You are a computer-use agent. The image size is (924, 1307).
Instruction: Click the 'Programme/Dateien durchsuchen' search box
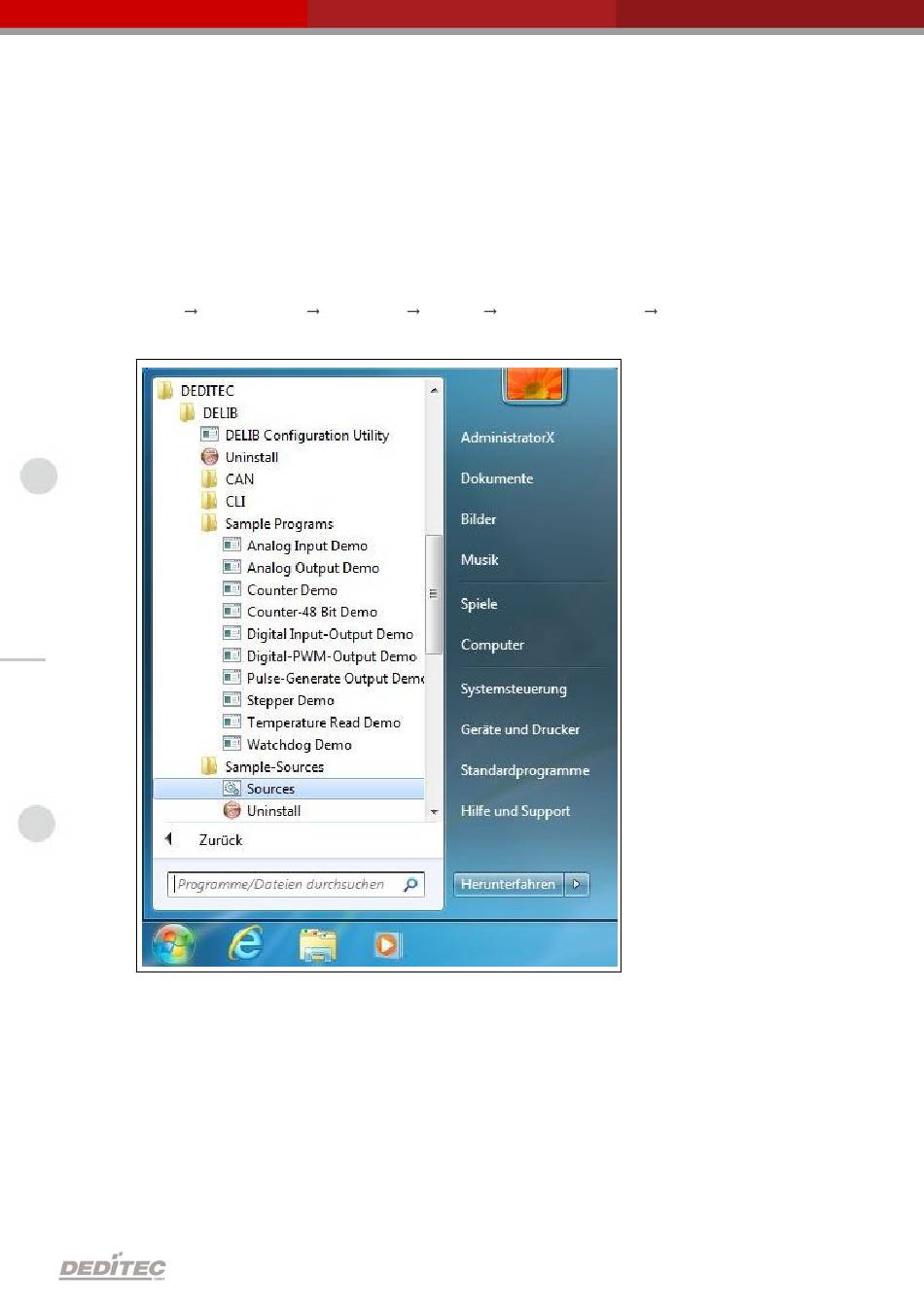[297, 884]
